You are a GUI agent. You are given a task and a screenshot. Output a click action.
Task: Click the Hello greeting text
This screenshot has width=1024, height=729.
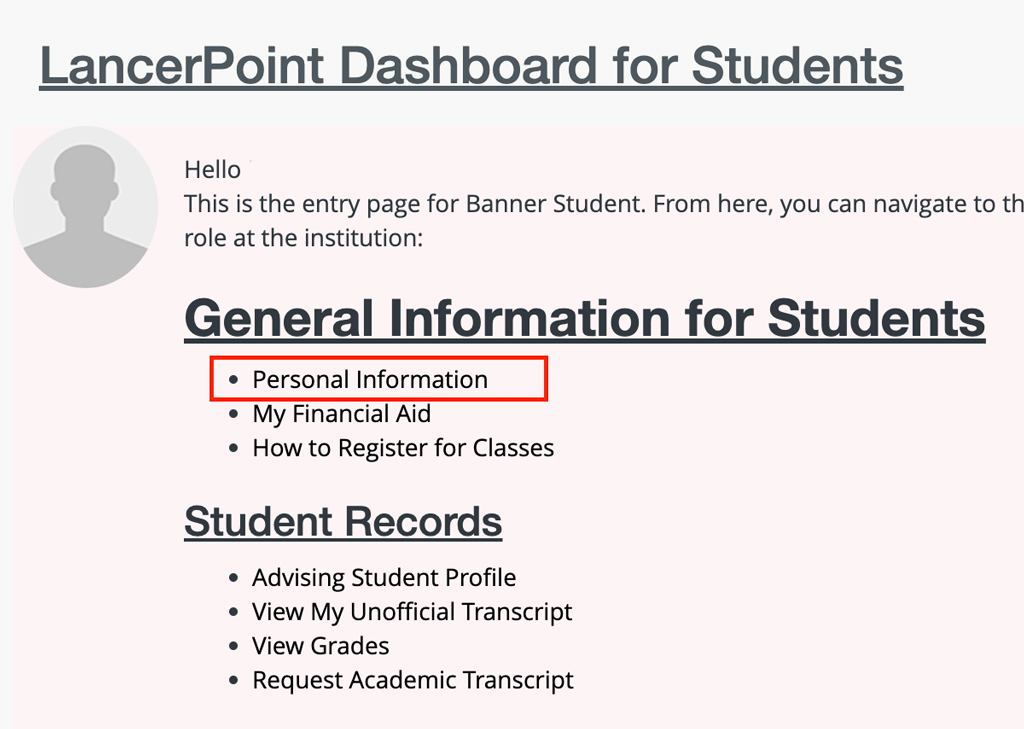click(x=213, y=170)
